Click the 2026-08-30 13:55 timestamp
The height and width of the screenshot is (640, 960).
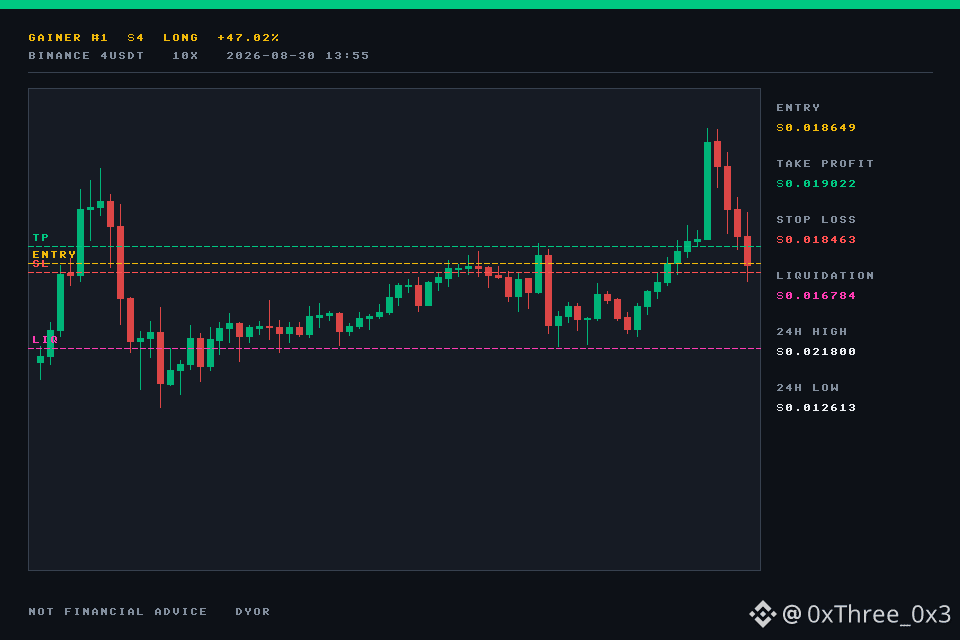298,56
